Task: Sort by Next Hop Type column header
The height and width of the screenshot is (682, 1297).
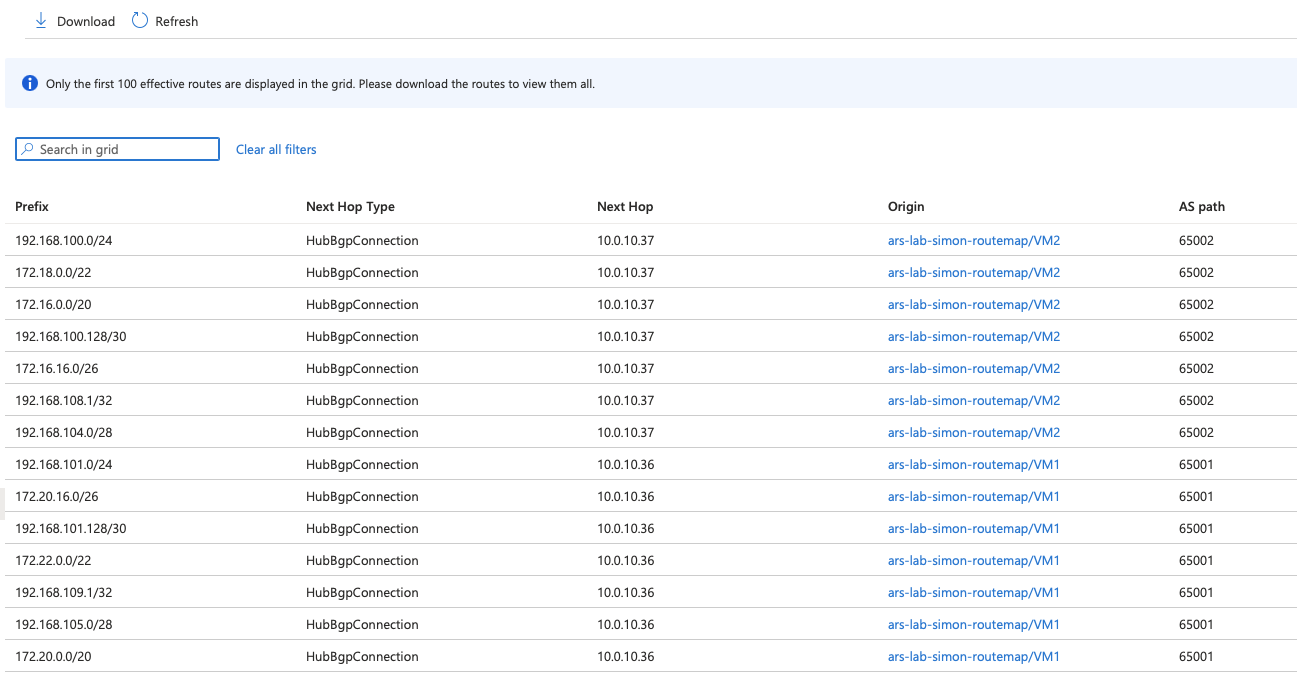Action: click(350, 206)
